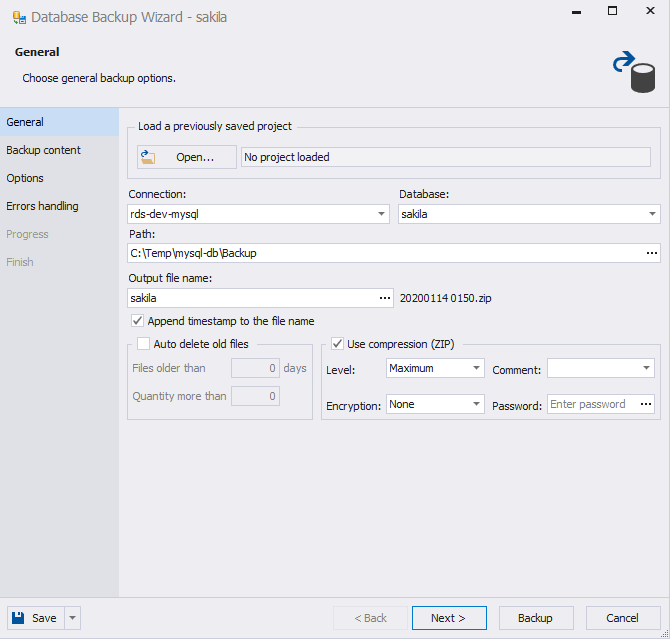Click the Save button

[36, 618]
